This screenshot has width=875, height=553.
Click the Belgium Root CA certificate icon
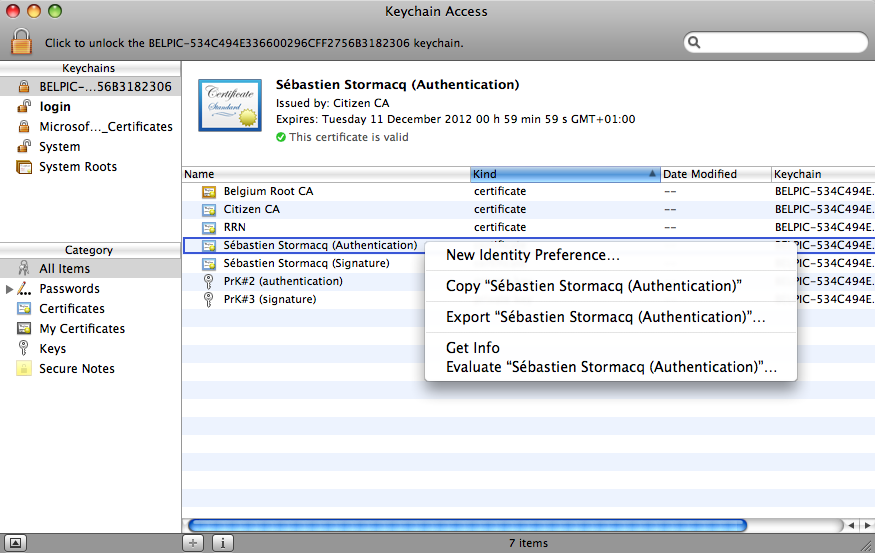[209, 192]
